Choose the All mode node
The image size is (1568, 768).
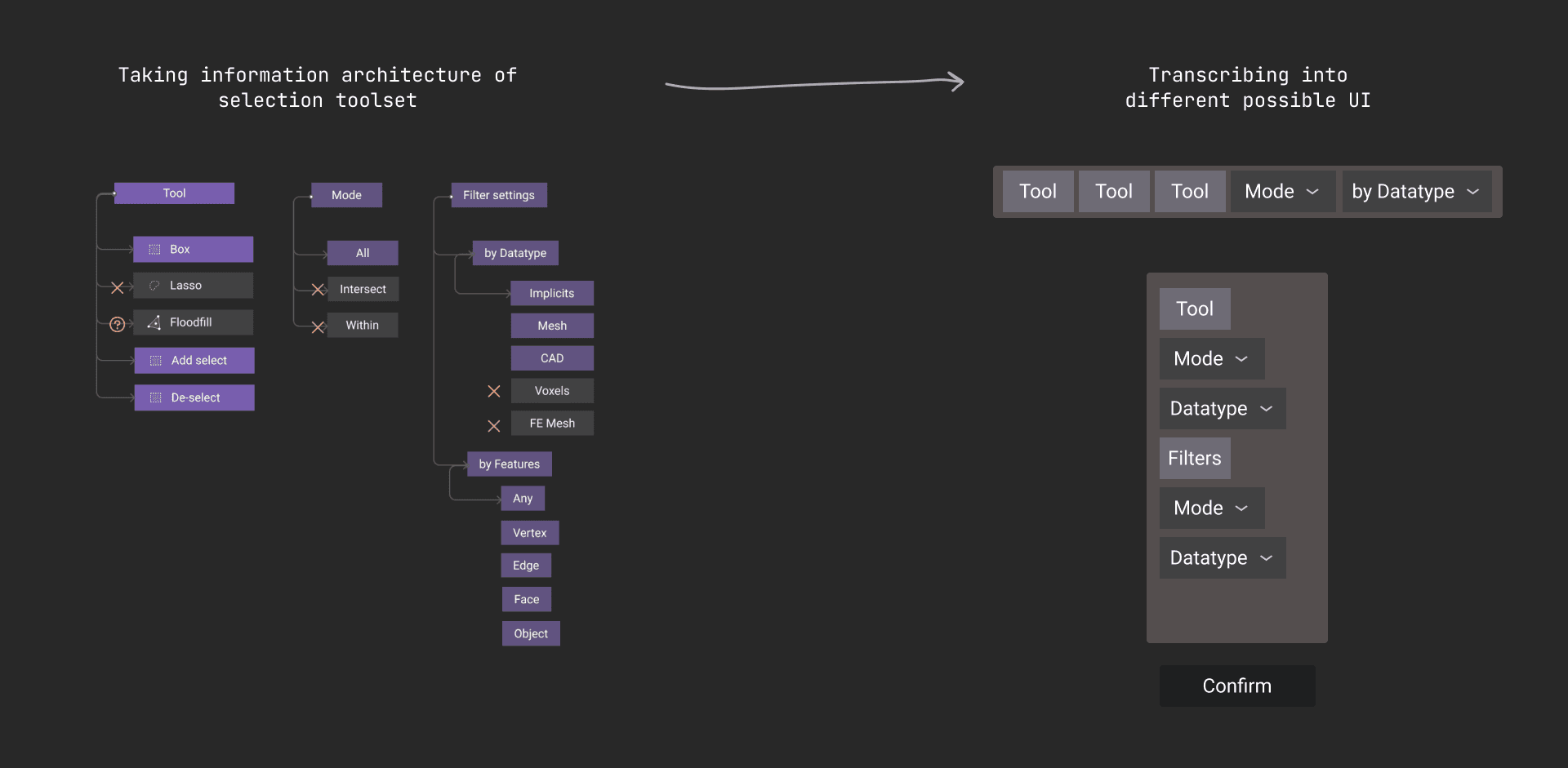click(363, 253)
